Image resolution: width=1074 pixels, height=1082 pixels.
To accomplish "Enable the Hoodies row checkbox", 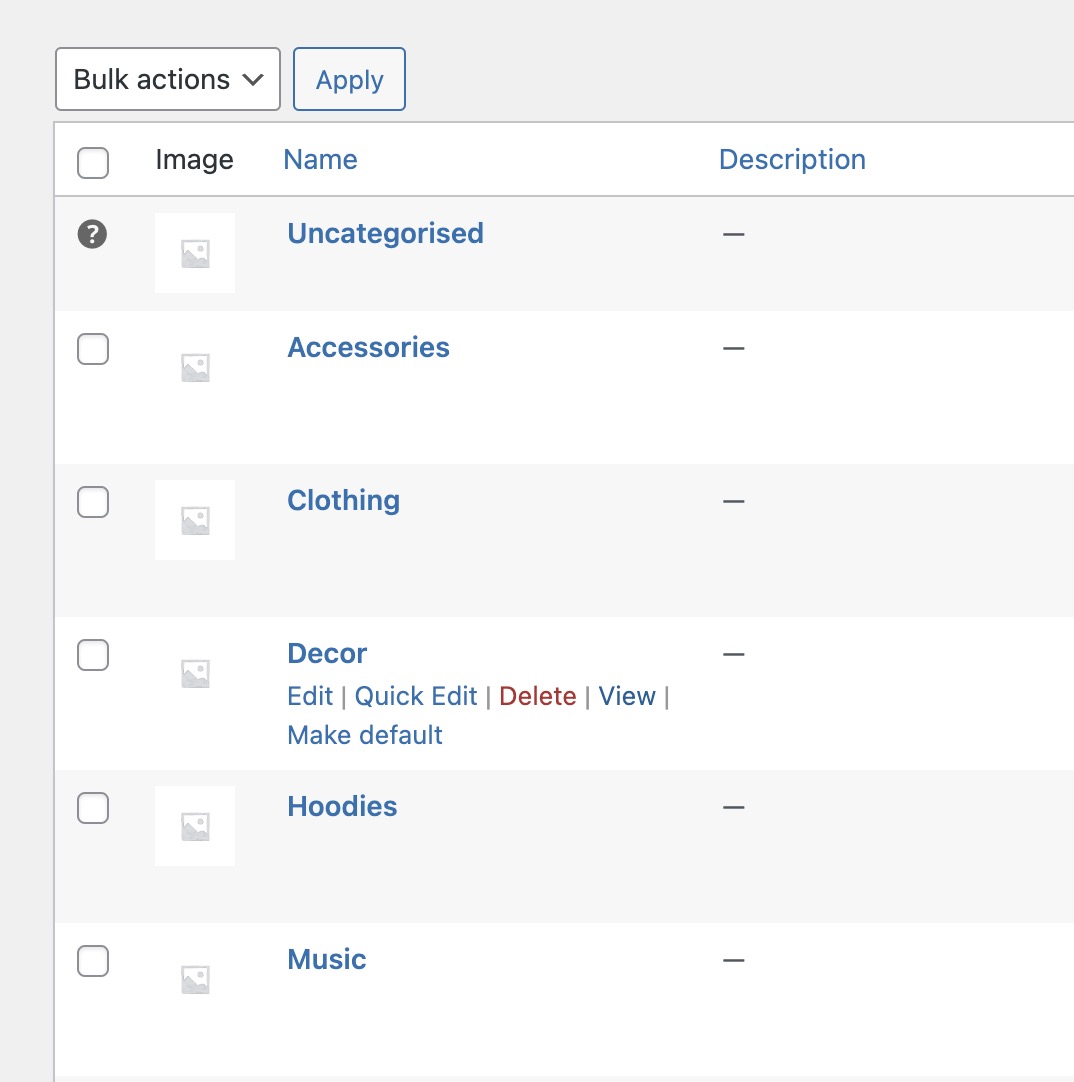I will pyautogui.click(x=93, y=808).
